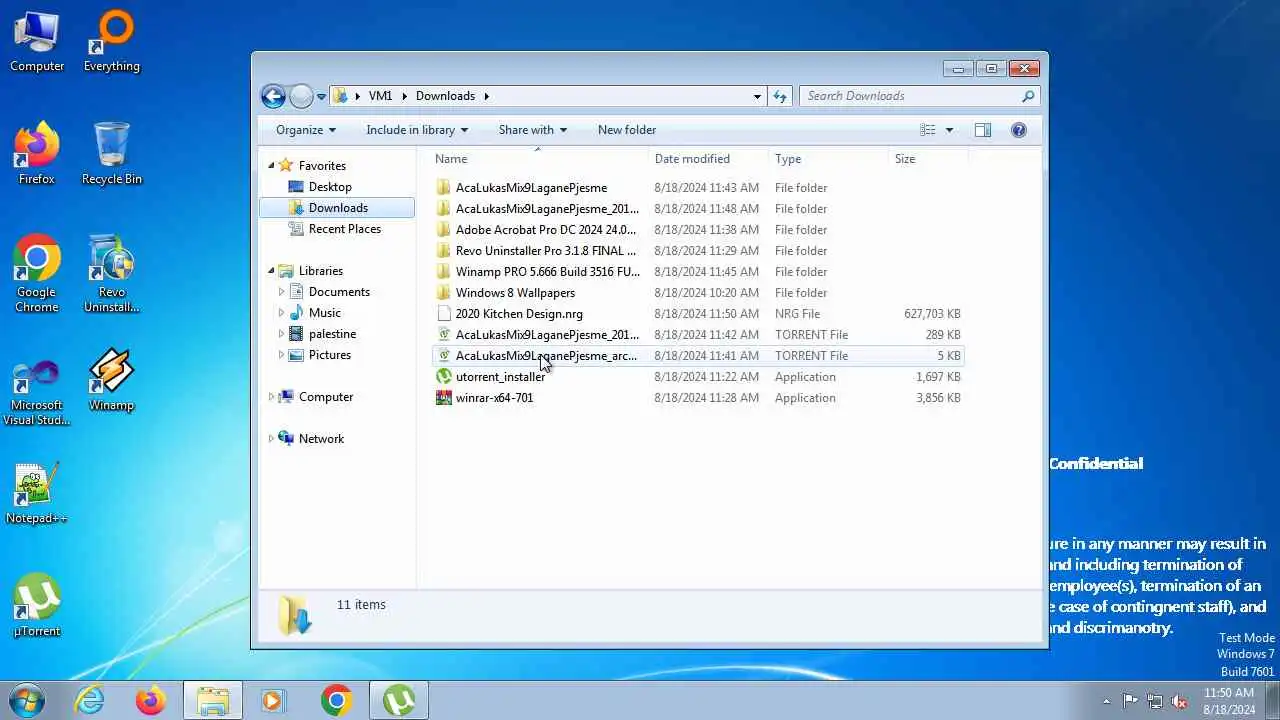Click the network tray icon
Viewport: 1280px width, 720px height.
pos(1155,701)
